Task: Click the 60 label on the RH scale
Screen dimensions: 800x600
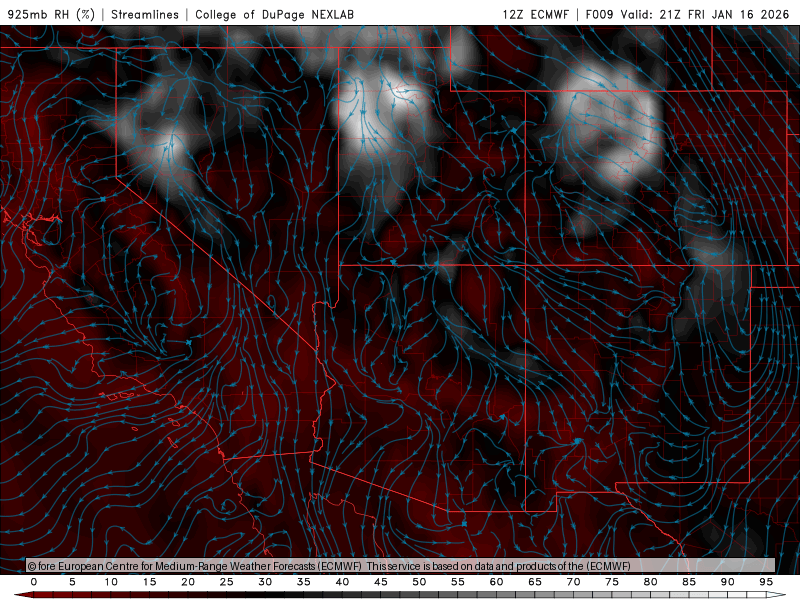Action: pos(496,582)
